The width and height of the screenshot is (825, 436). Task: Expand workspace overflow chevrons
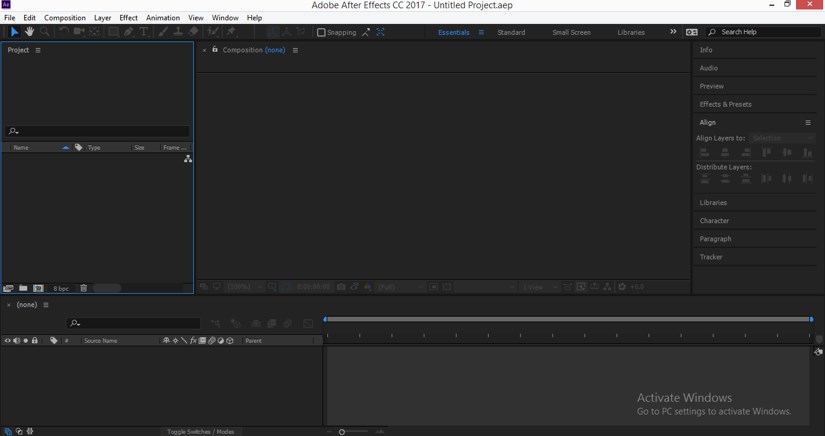tap(673, 32)
